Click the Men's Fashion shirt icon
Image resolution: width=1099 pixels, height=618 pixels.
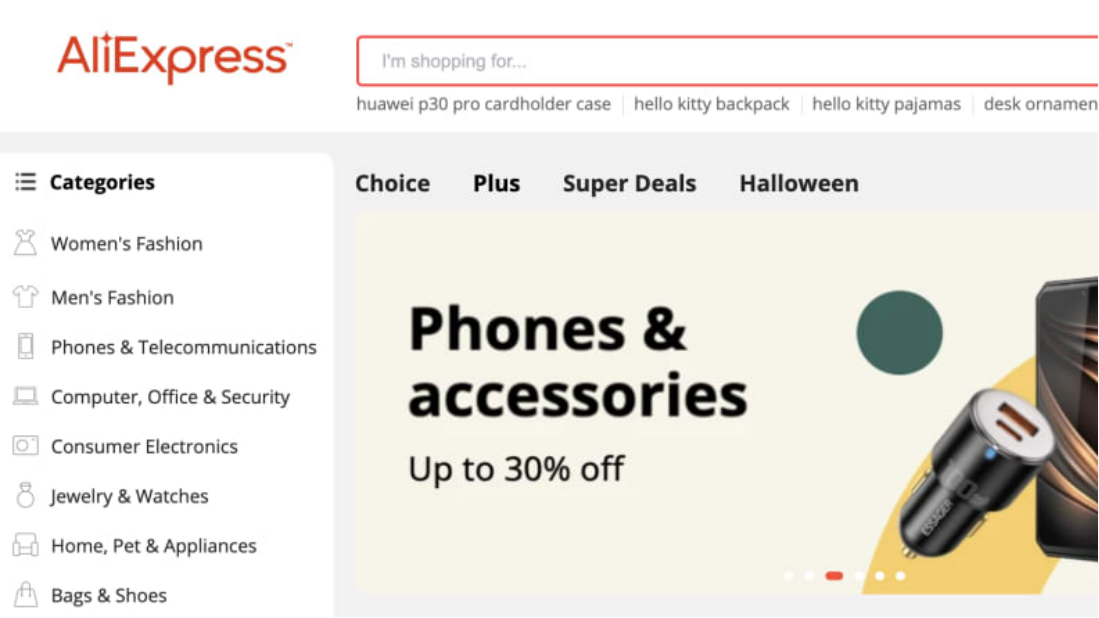click(25, 297)
